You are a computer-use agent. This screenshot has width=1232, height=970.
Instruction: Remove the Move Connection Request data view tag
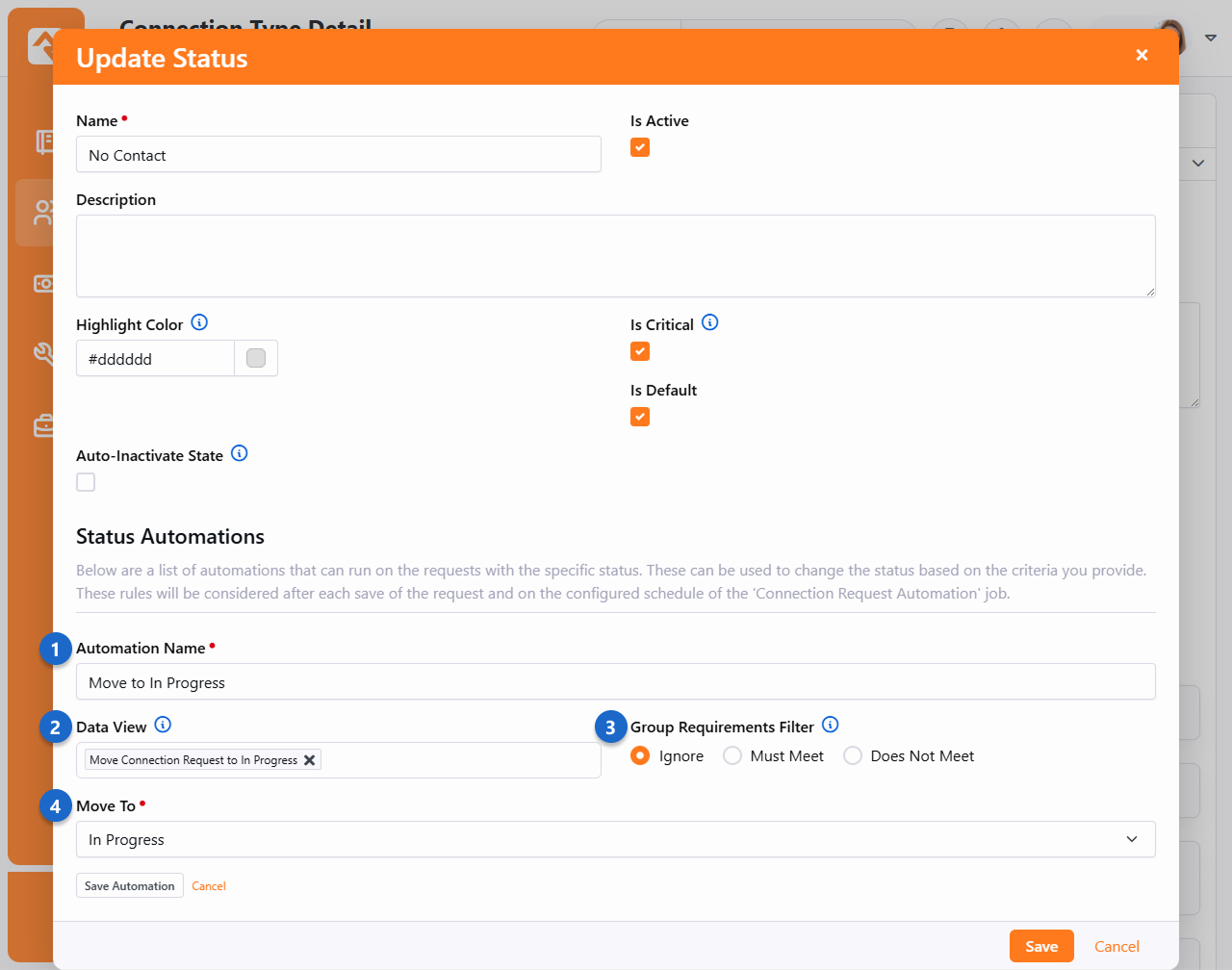pos(310,760)
